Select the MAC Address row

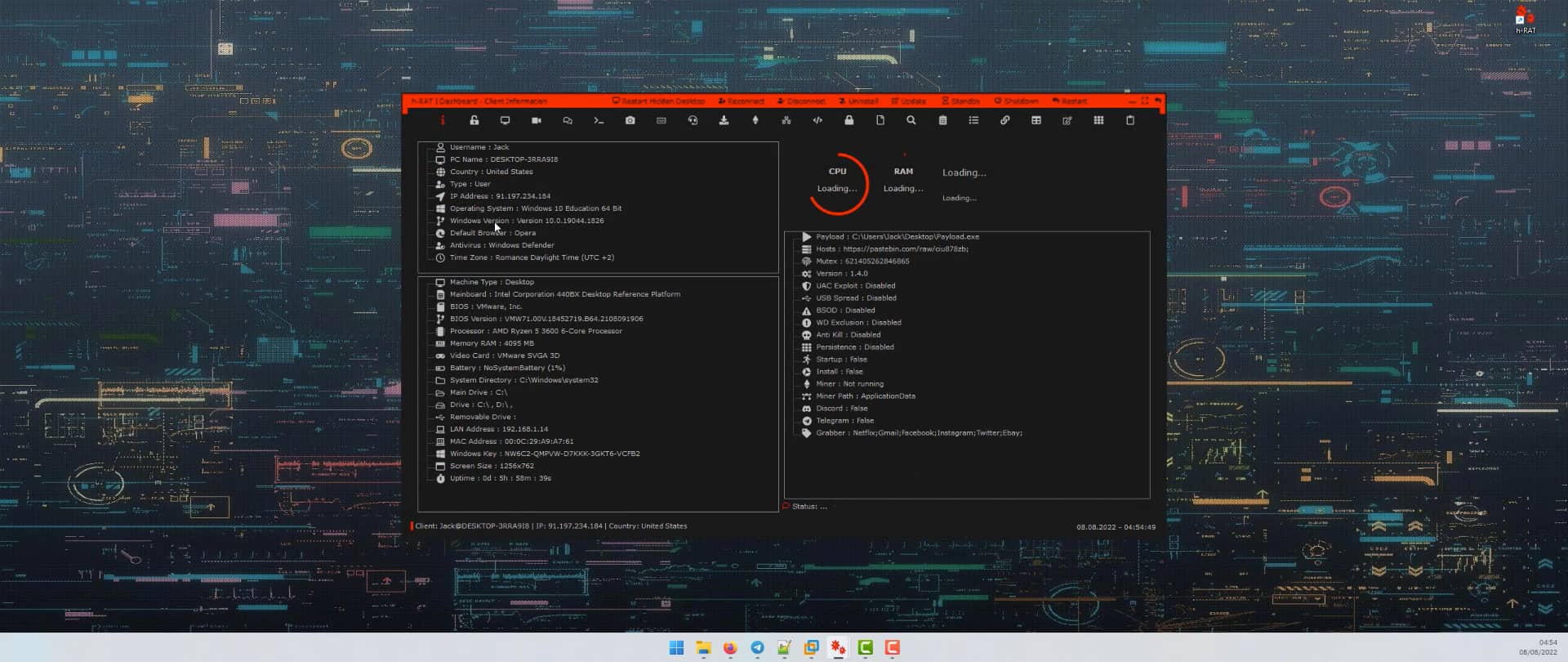(x=505, y=441)
